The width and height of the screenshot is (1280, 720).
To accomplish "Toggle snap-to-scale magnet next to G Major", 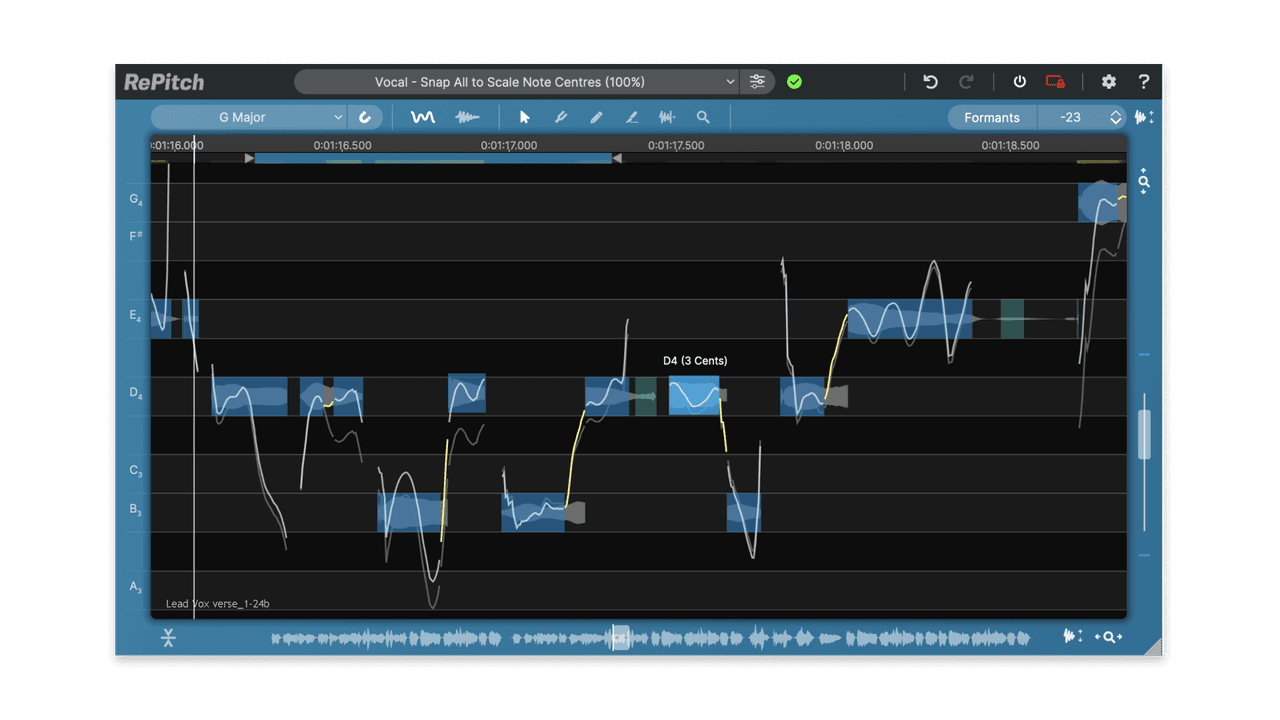I will click(x=365, y=117).
